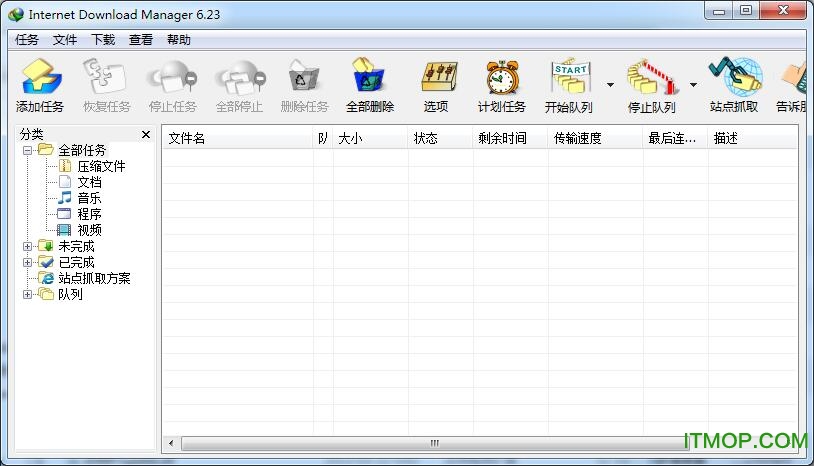Launch the 站点抓取 (Site grabber) tool
Viewport: 814px width, 466px height.
click(x=735, y=77)
